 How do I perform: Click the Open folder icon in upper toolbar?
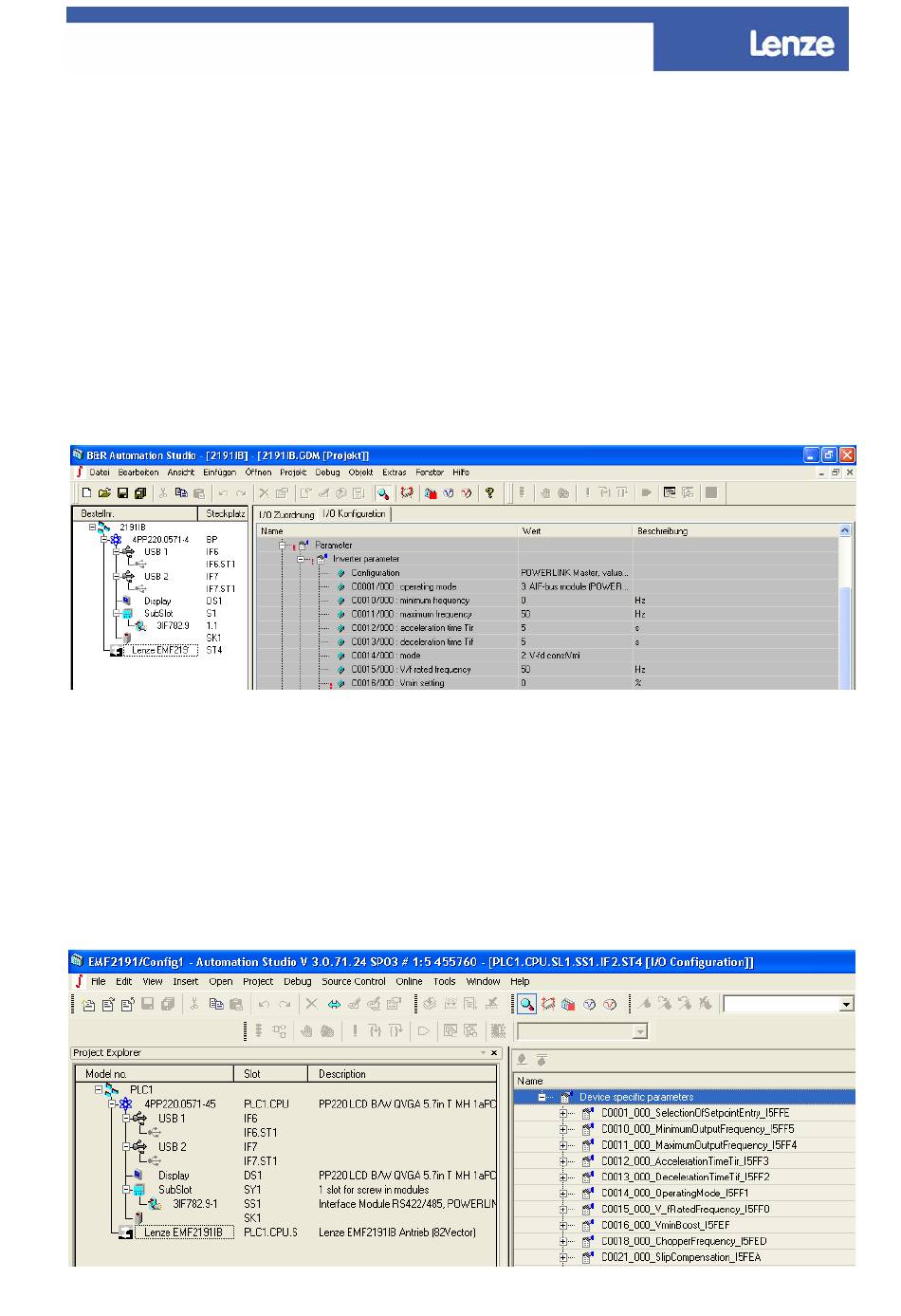click(104, 493)
